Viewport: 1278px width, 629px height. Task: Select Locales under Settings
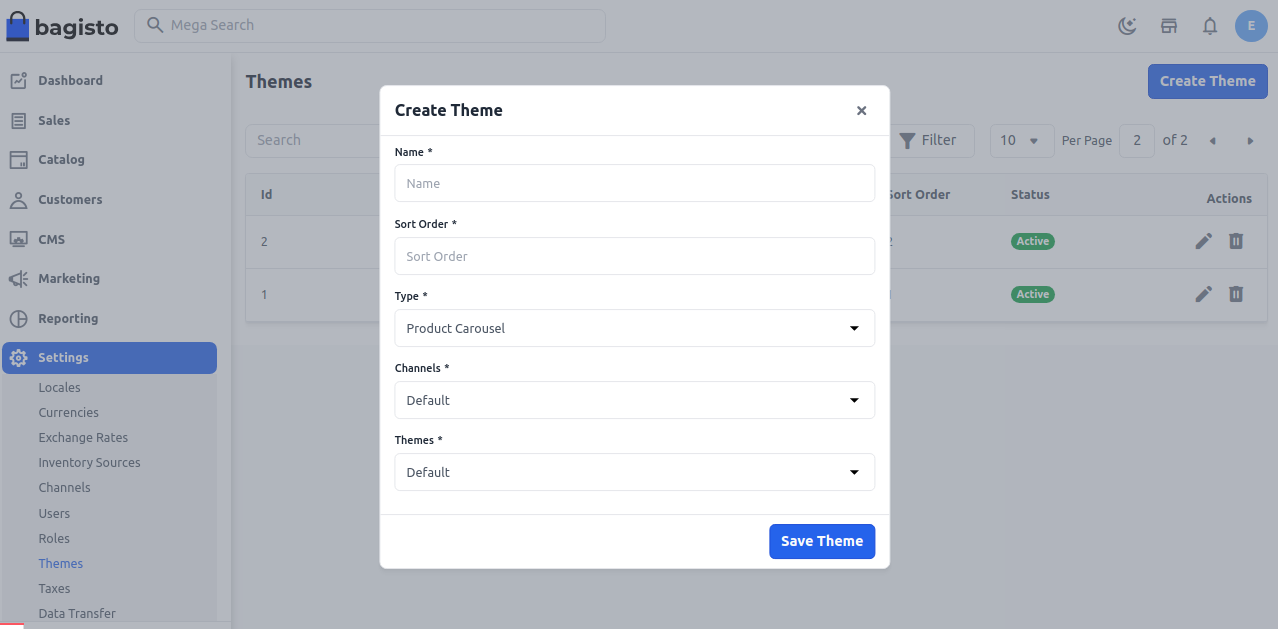coord(59,387)
